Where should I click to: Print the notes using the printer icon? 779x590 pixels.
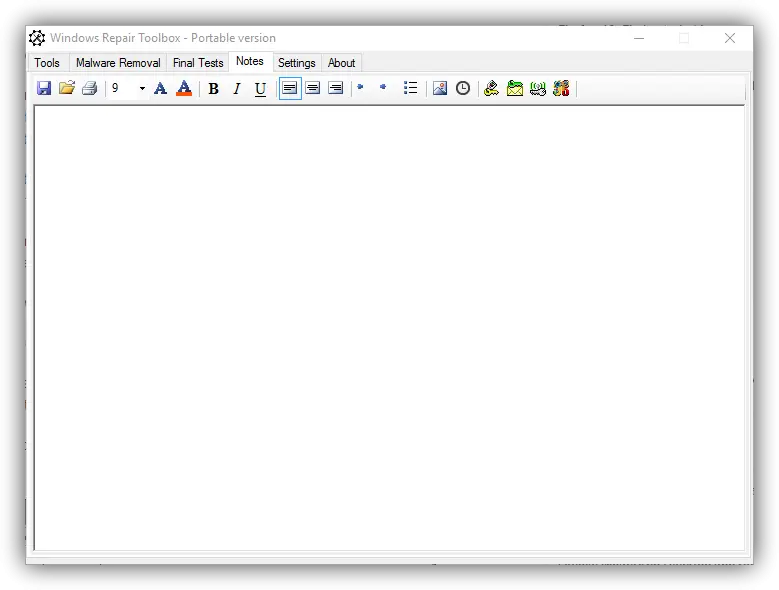click(90, 88)
